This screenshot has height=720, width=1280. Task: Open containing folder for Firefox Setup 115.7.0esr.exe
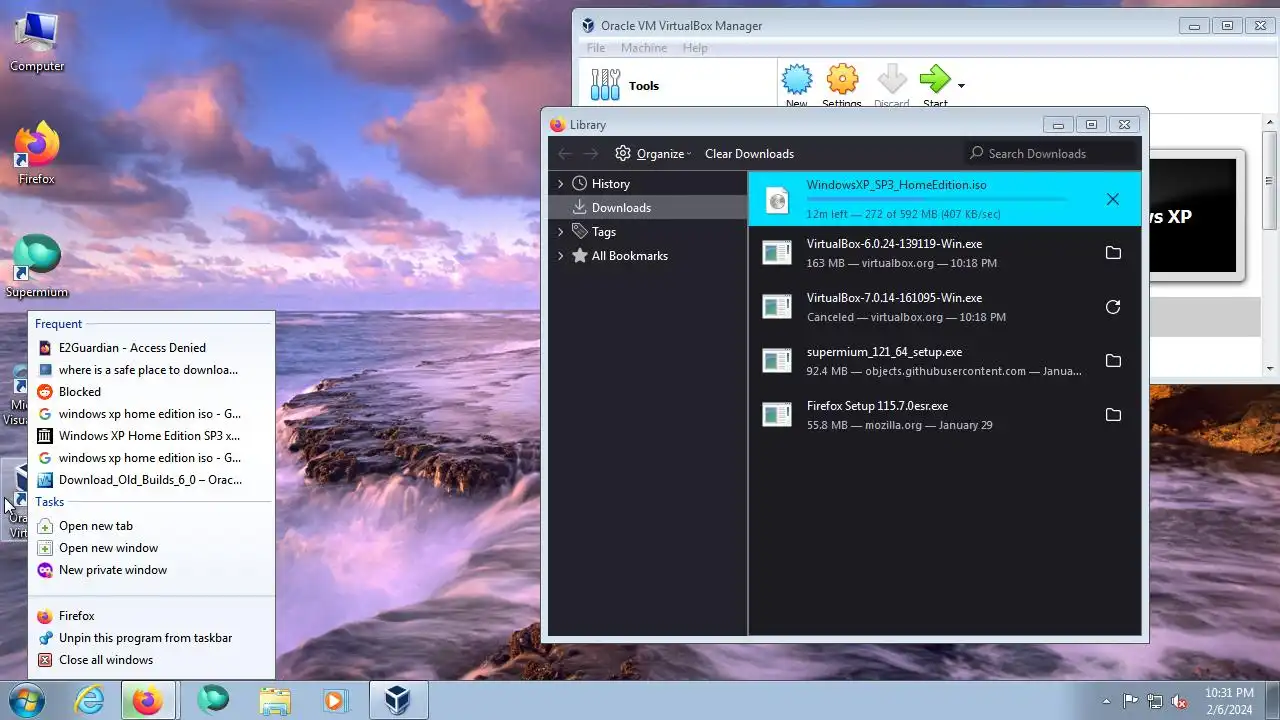click(x=1113, y=415)
